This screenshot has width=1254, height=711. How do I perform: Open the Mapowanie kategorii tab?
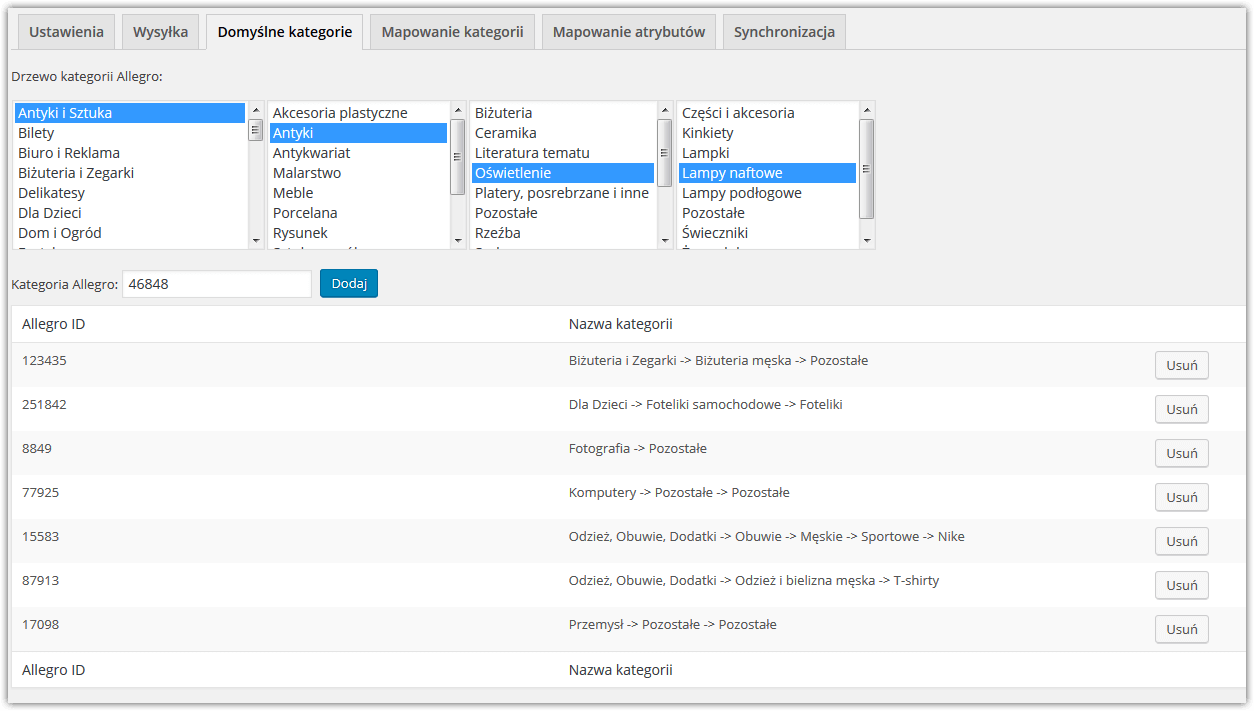(452, 32)
